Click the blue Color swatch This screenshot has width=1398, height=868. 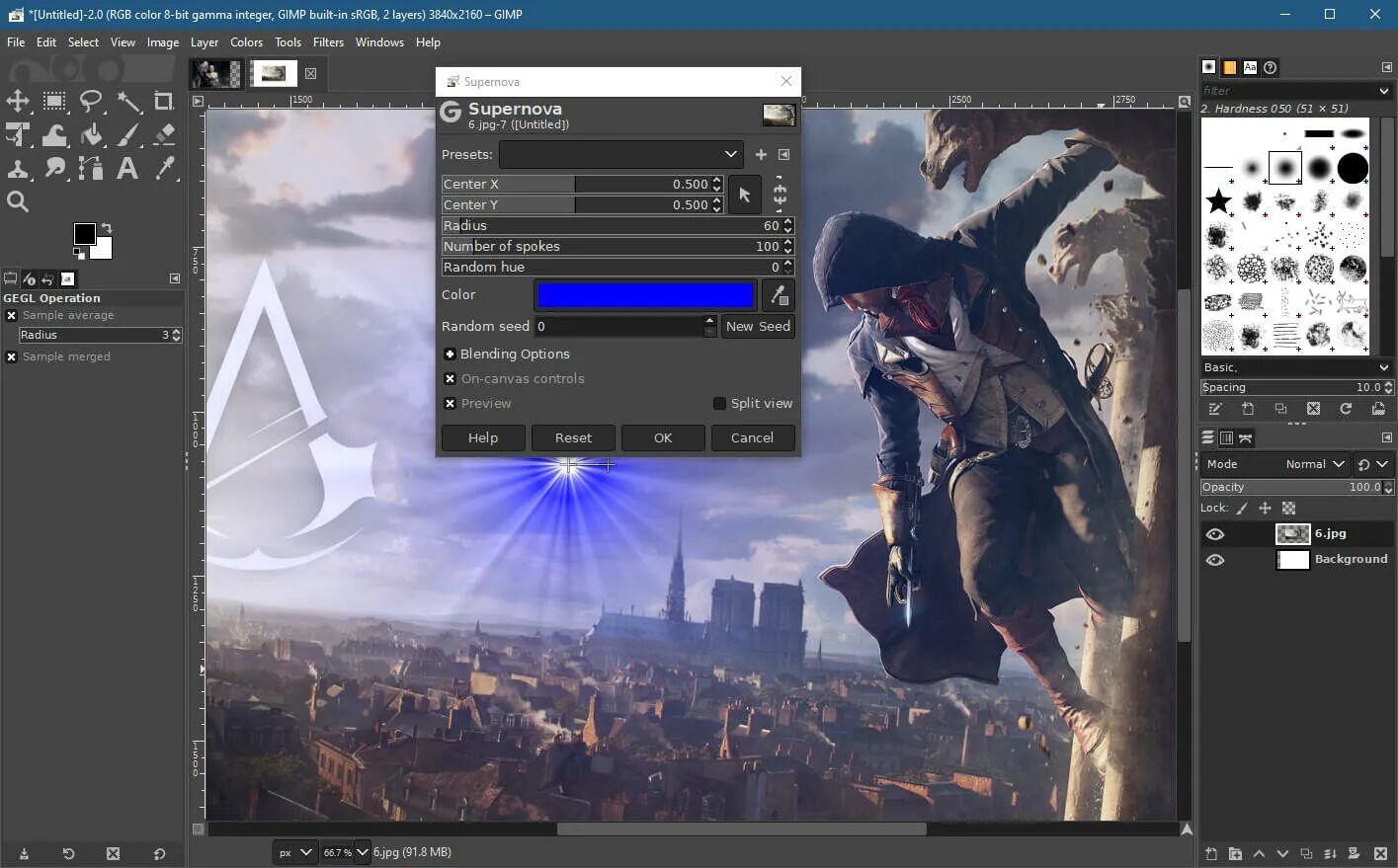tap(645, 295)
